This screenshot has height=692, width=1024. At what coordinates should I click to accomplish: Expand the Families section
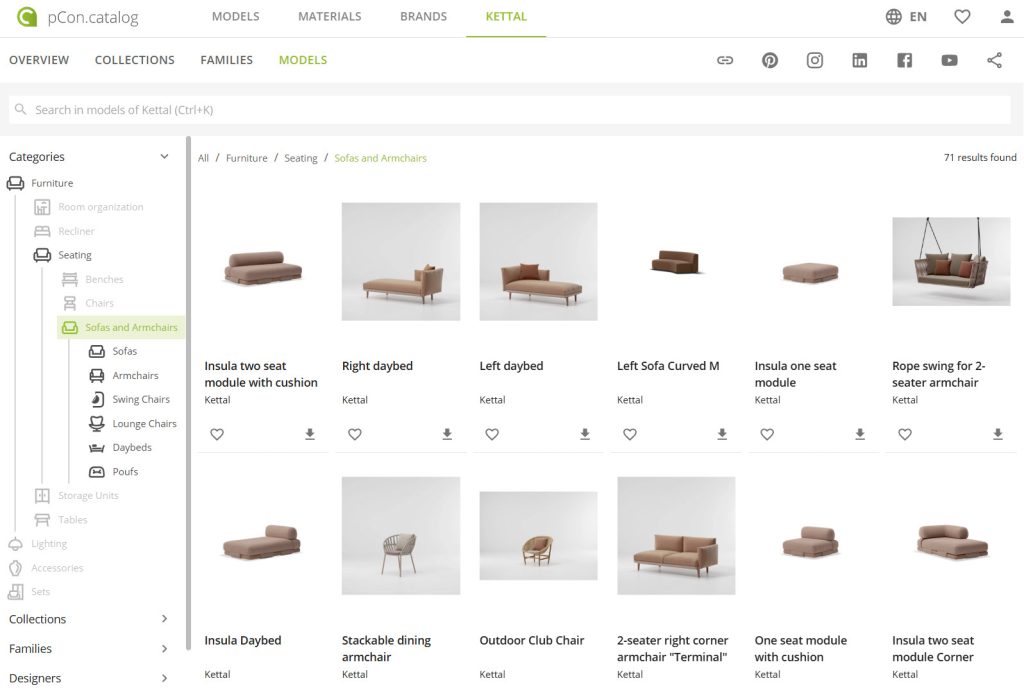coord(164,648)
